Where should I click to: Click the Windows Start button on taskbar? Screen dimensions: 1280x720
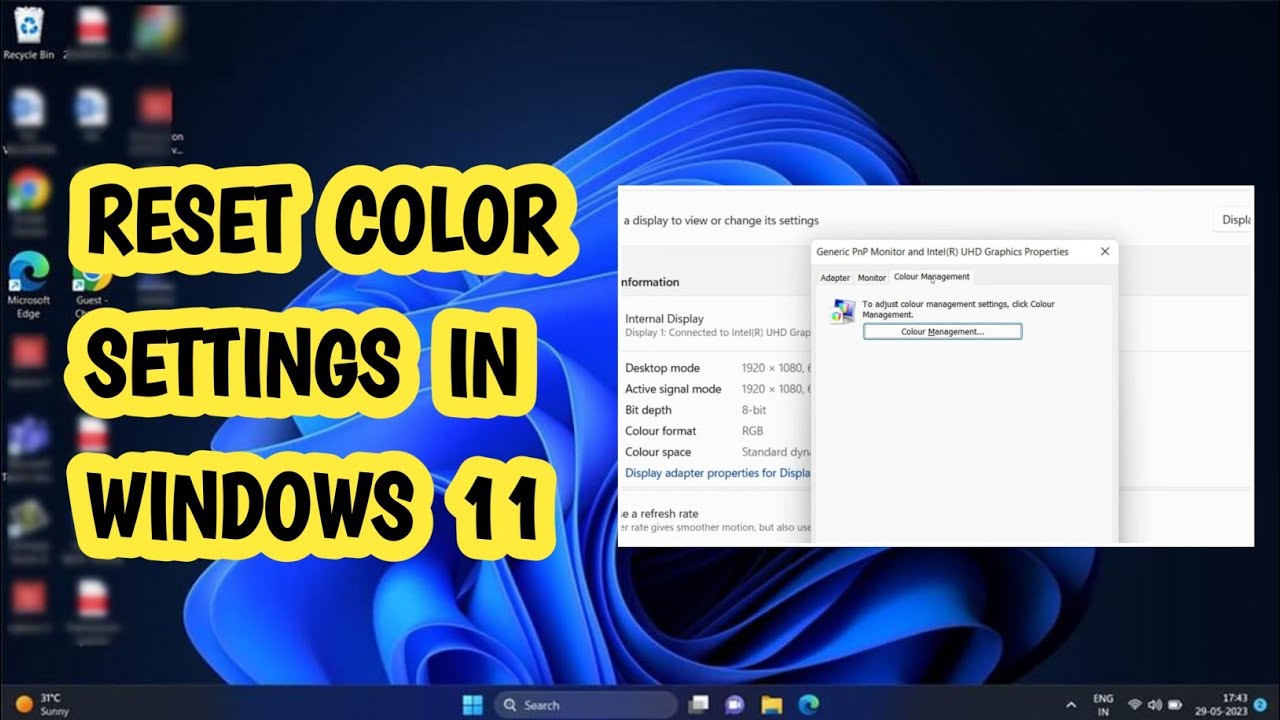point(473,704)
